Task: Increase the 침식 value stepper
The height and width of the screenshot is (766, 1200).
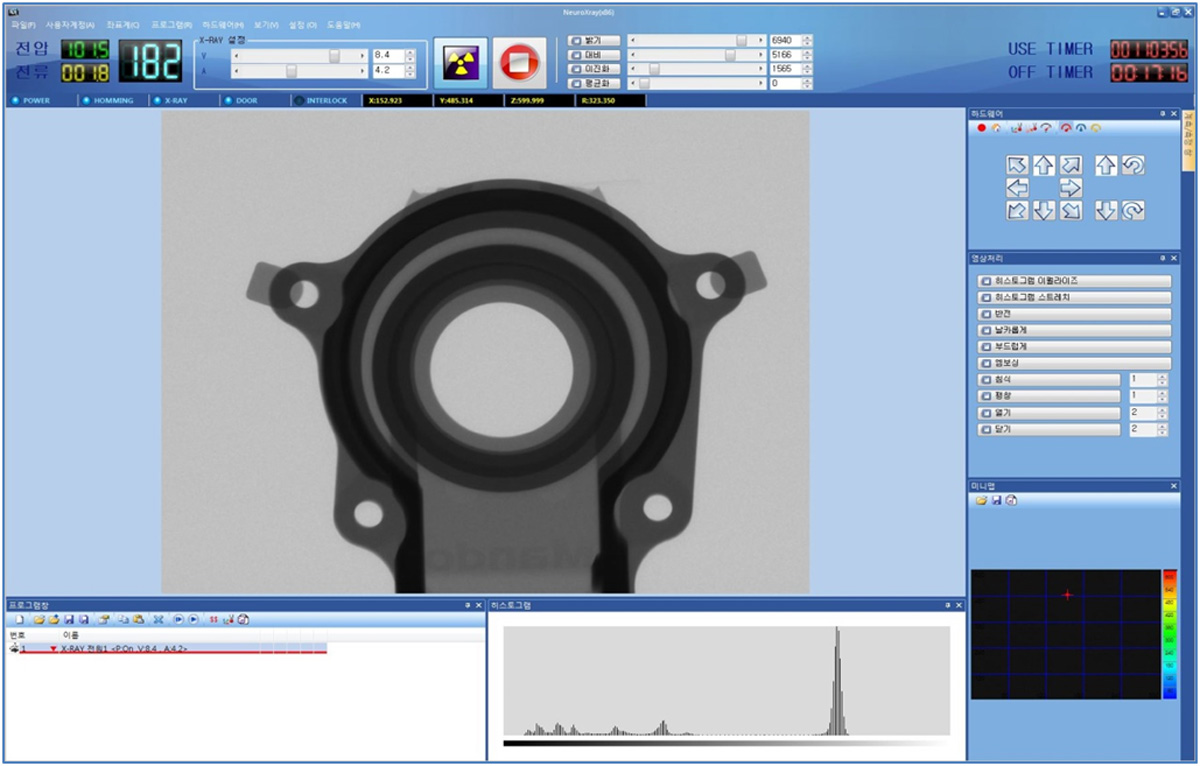Action: [1162, 376]
